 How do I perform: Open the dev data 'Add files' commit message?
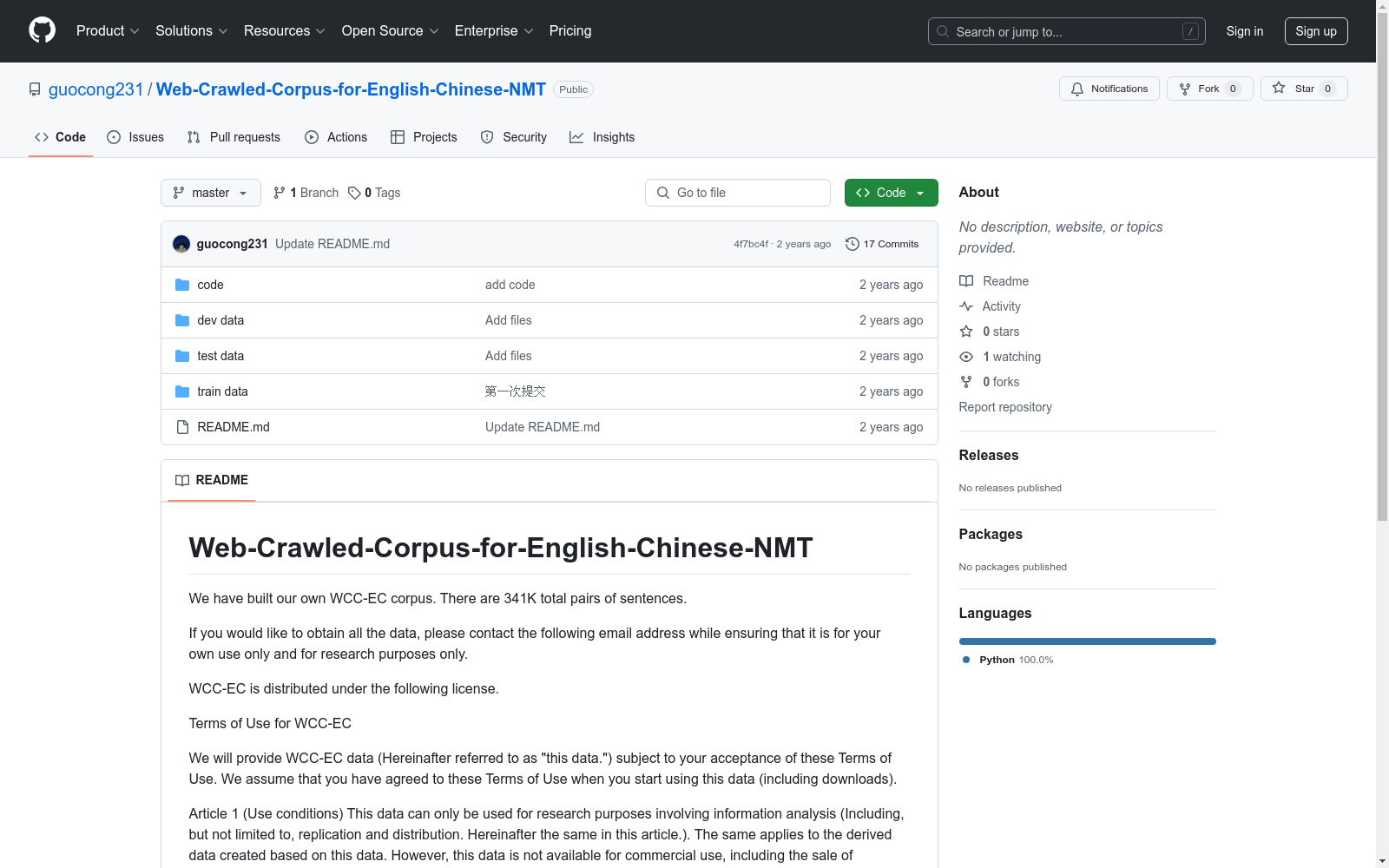509,320
